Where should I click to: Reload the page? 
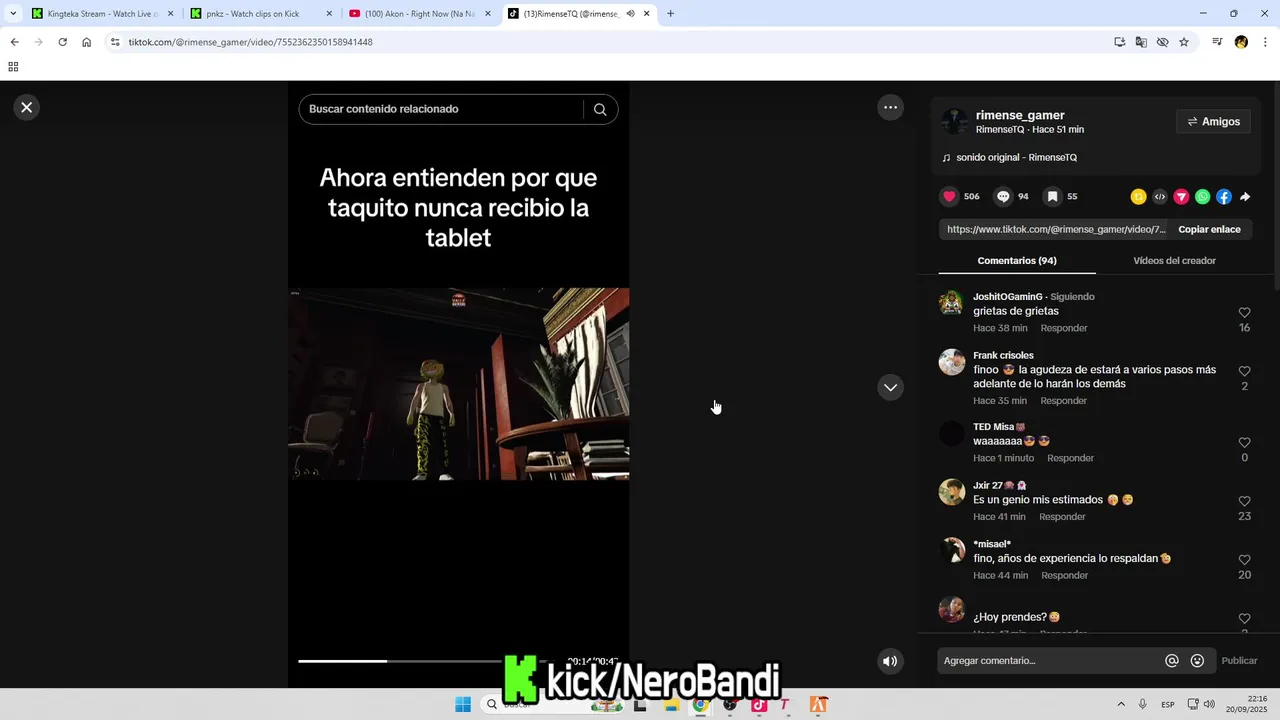(62, 42)
